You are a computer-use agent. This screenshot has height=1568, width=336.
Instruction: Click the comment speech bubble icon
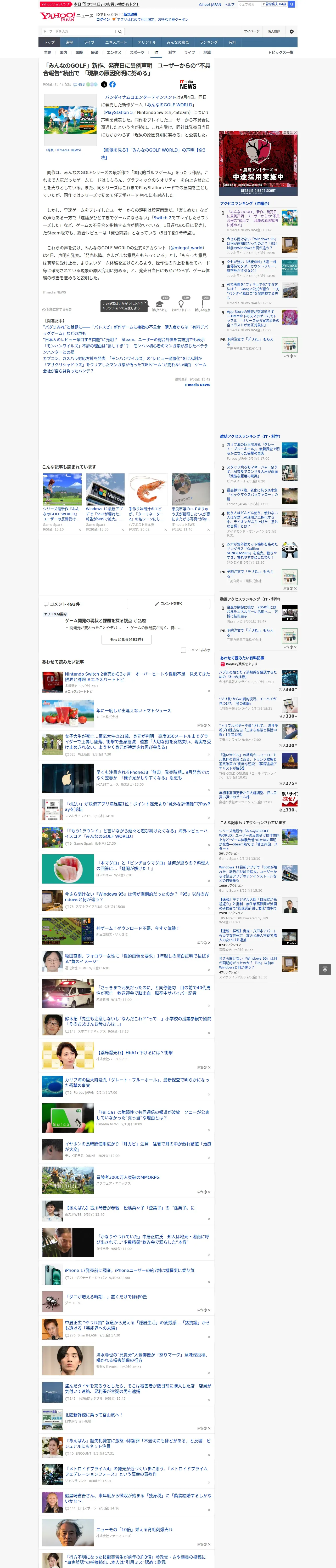point(46,604)
